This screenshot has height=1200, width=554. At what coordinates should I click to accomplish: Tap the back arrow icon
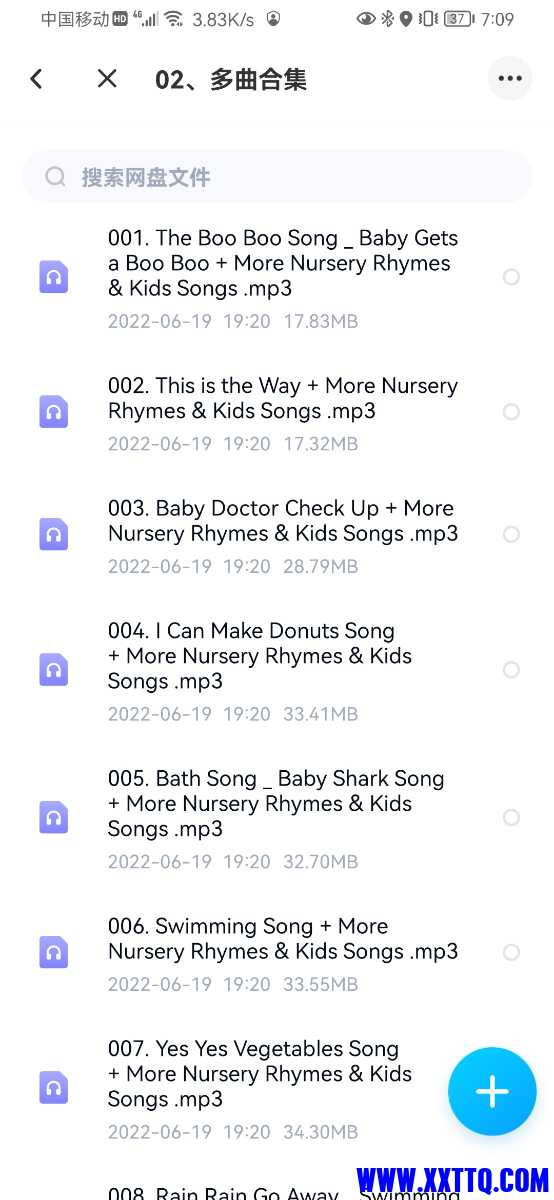[x=37, y=79]
